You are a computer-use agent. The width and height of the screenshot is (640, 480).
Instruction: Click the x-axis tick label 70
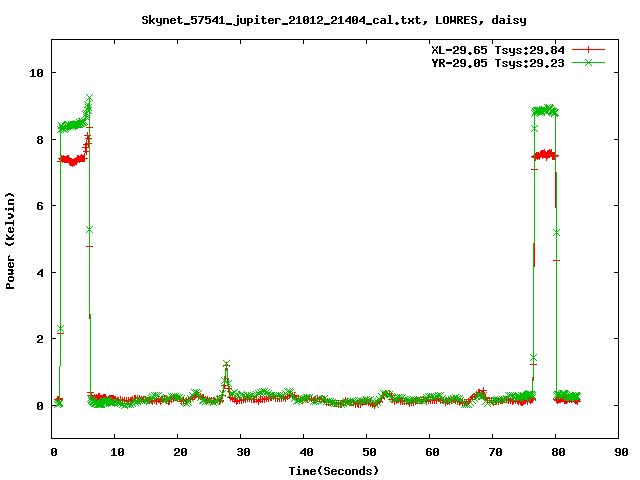pyautogui.click(x=495, y=452)
